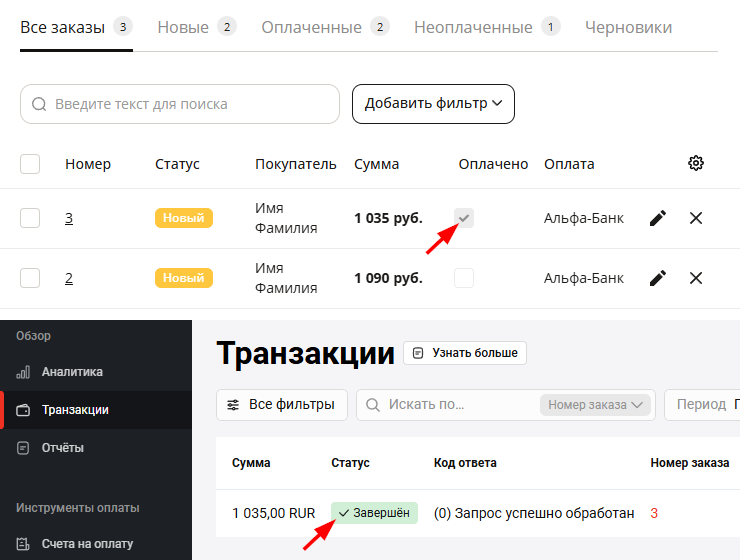Click the Покупатель column header
This screenshot has height=560, width=740.
295,164
